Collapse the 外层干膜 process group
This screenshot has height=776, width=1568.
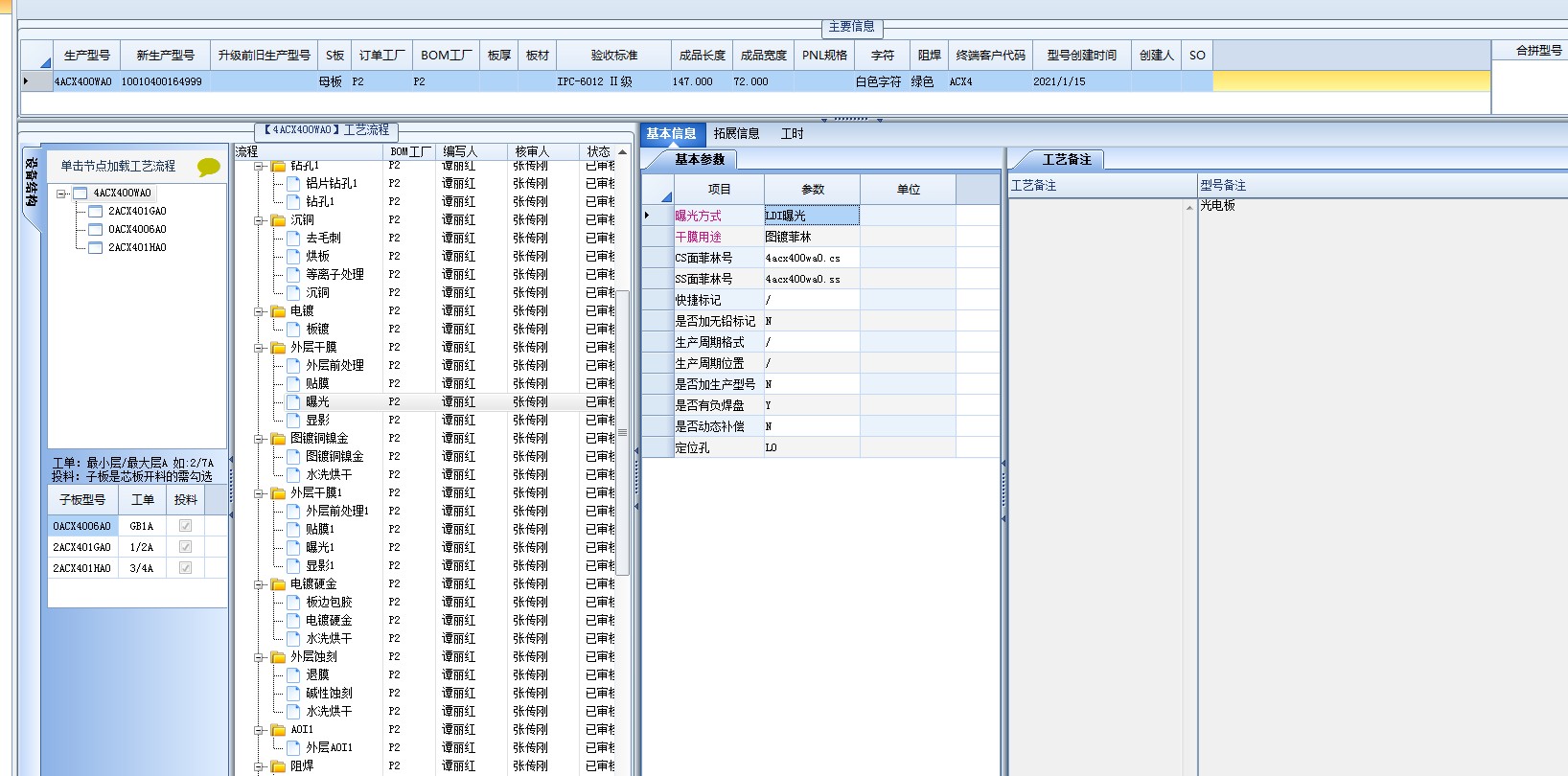point(259,348)
